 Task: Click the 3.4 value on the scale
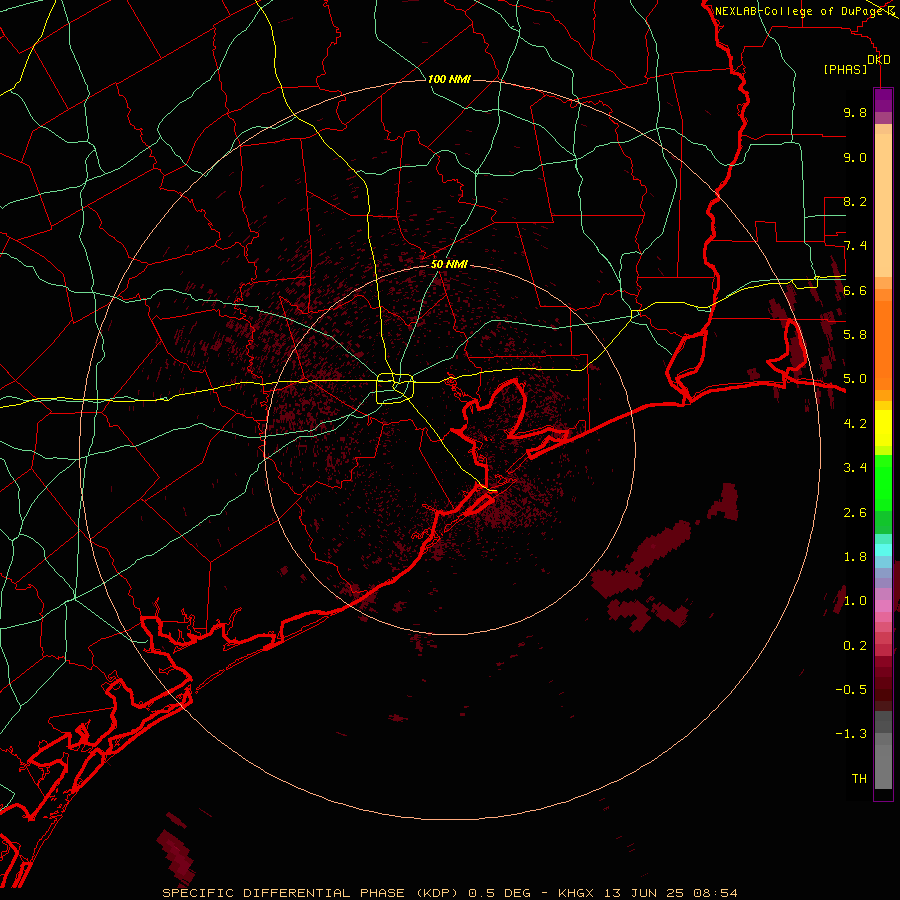pos(855,468)
